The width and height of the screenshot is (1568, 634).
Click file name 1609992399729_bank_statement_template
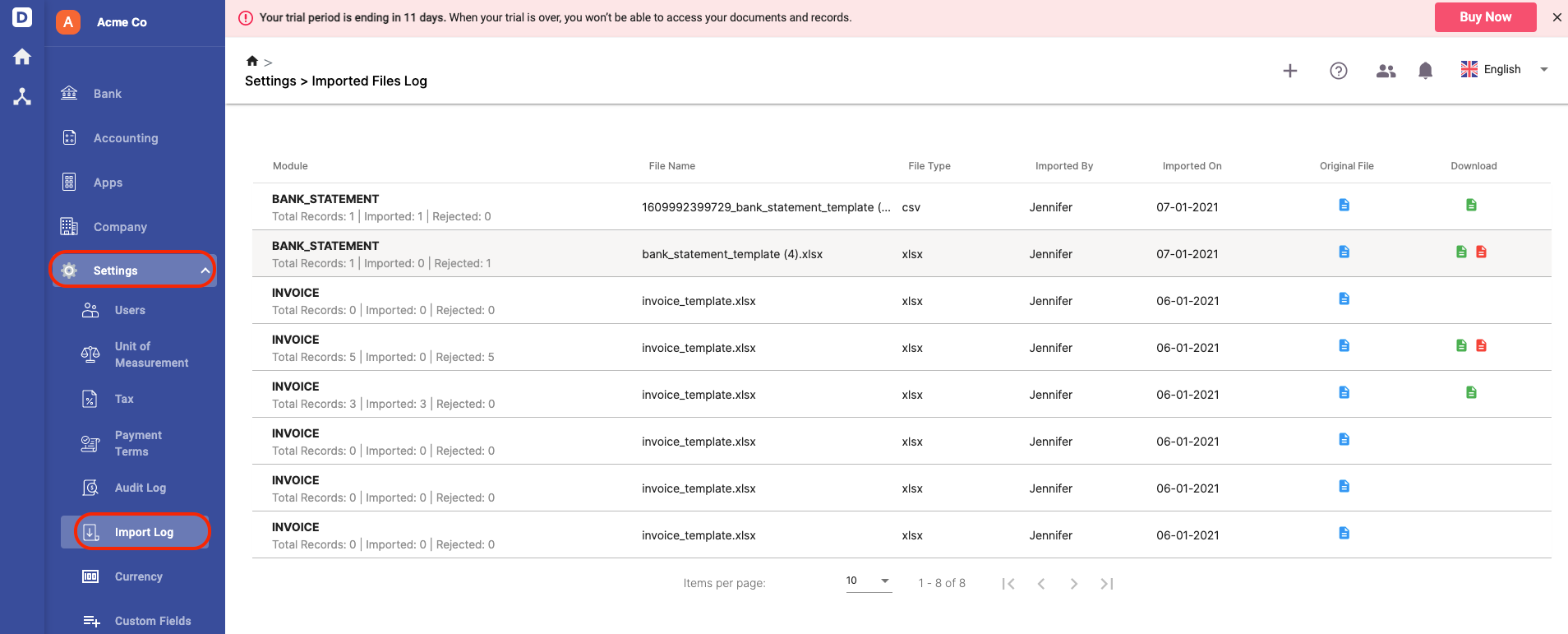click(766, 207)
